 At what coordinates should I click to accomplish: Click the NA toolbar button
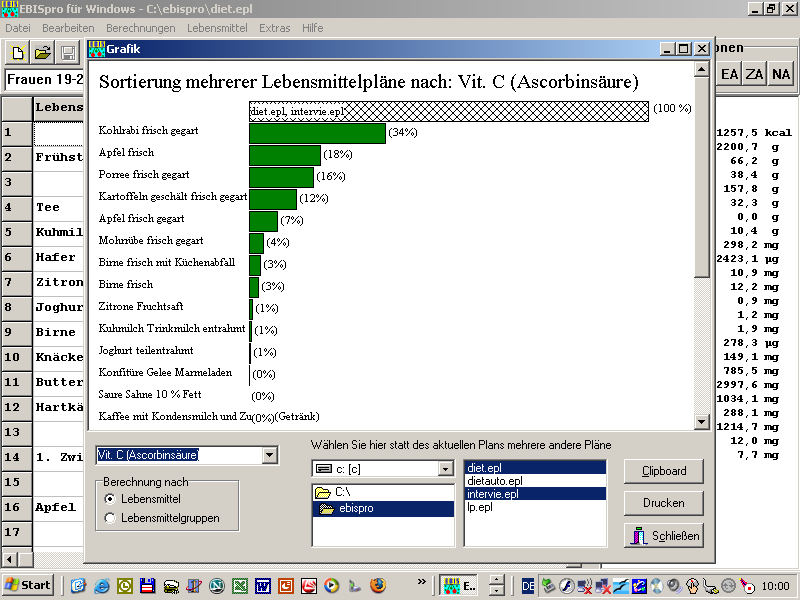780,74
